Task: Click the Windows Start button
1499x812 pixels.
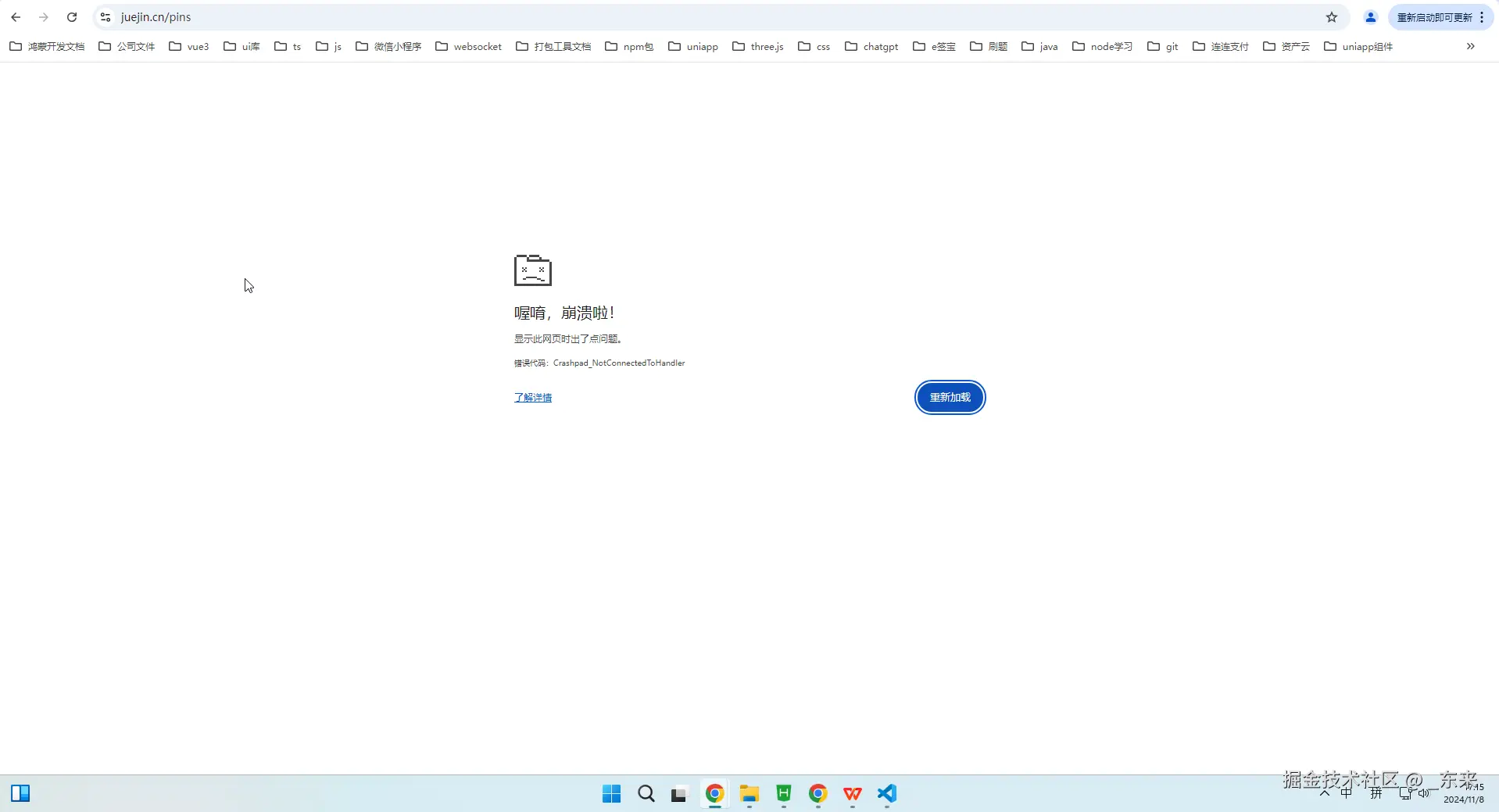Action: (611, 794)
